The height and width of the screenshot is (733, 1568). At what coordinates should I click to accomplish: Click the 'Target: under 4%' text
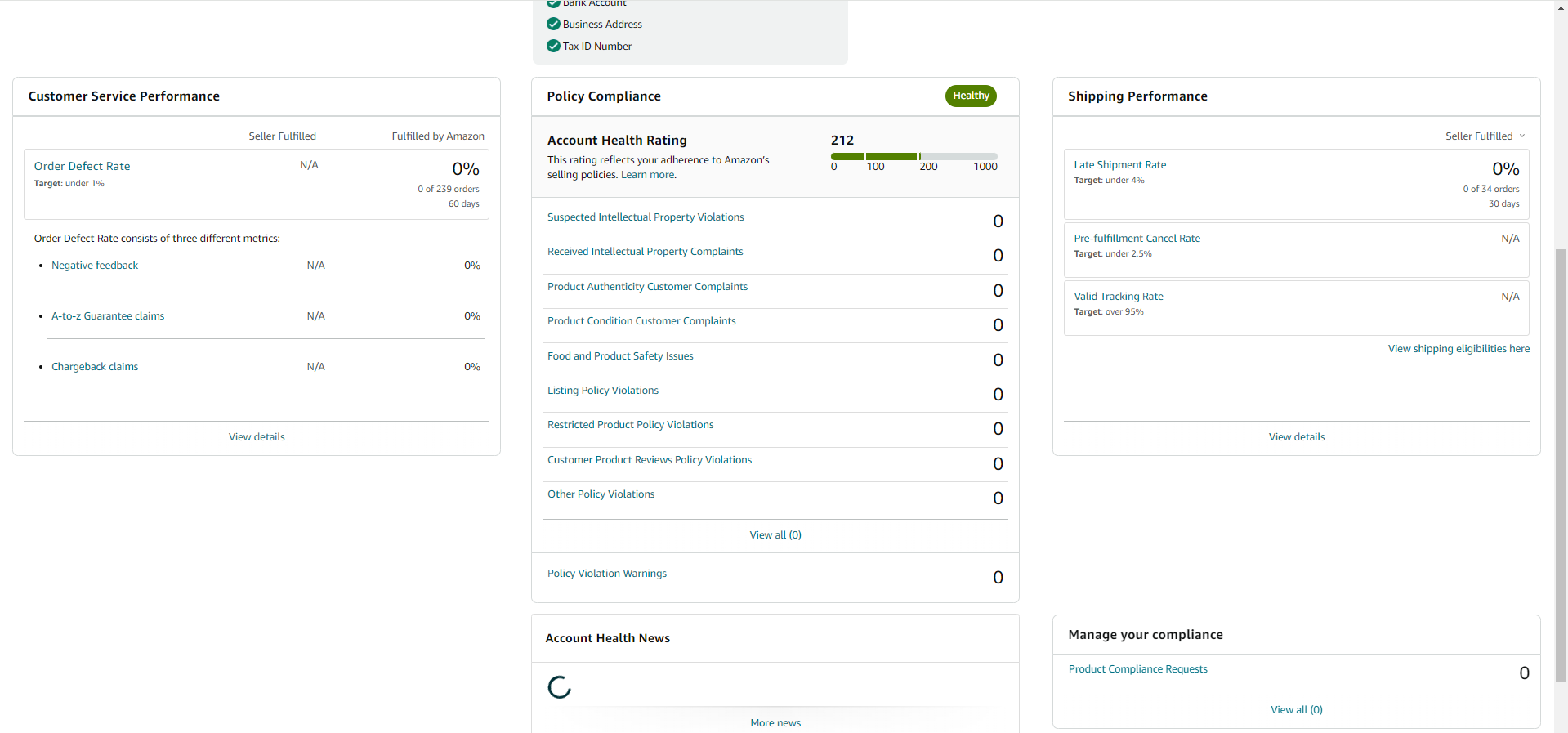pos(1109,181)
